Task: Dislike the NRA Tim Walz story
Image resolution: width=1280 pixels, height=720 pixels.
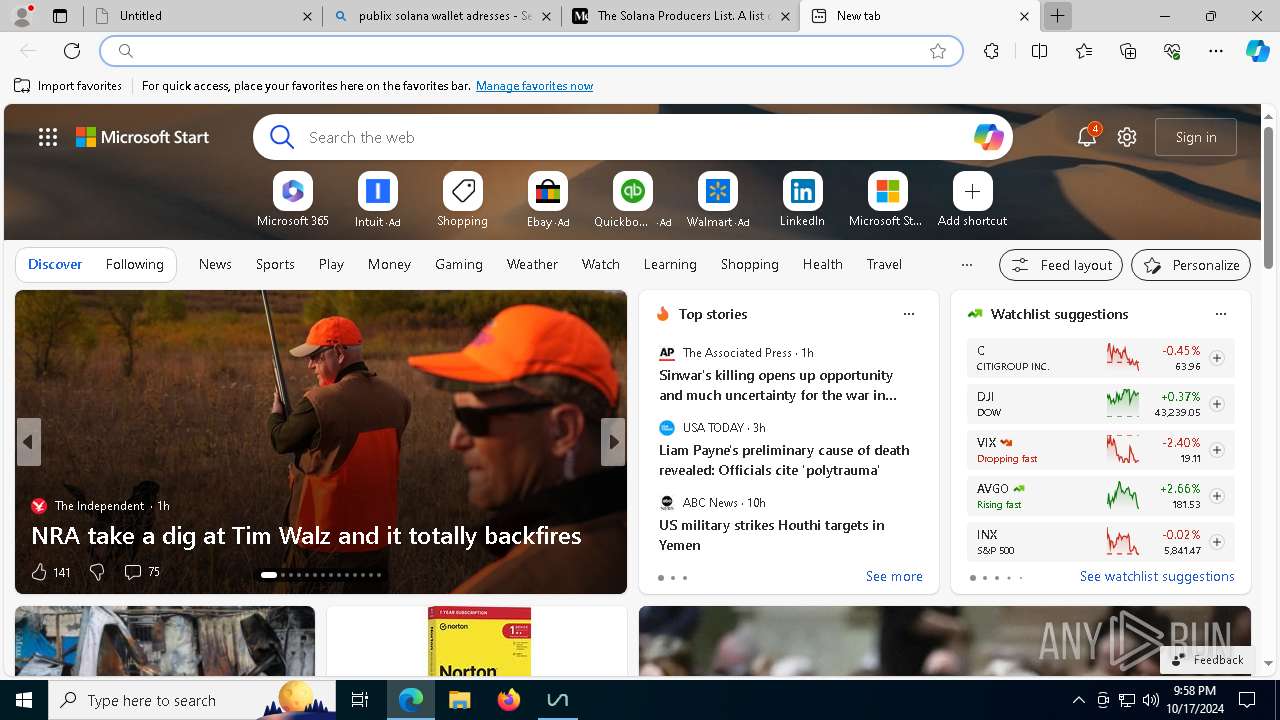Action: point(97,572)
